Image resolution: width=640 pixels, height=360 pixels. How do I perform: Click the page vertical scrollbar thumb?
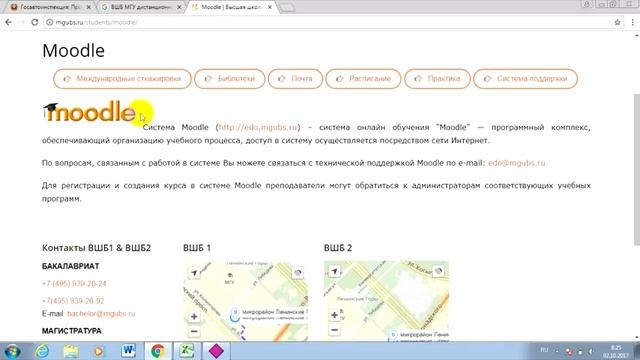636,169
